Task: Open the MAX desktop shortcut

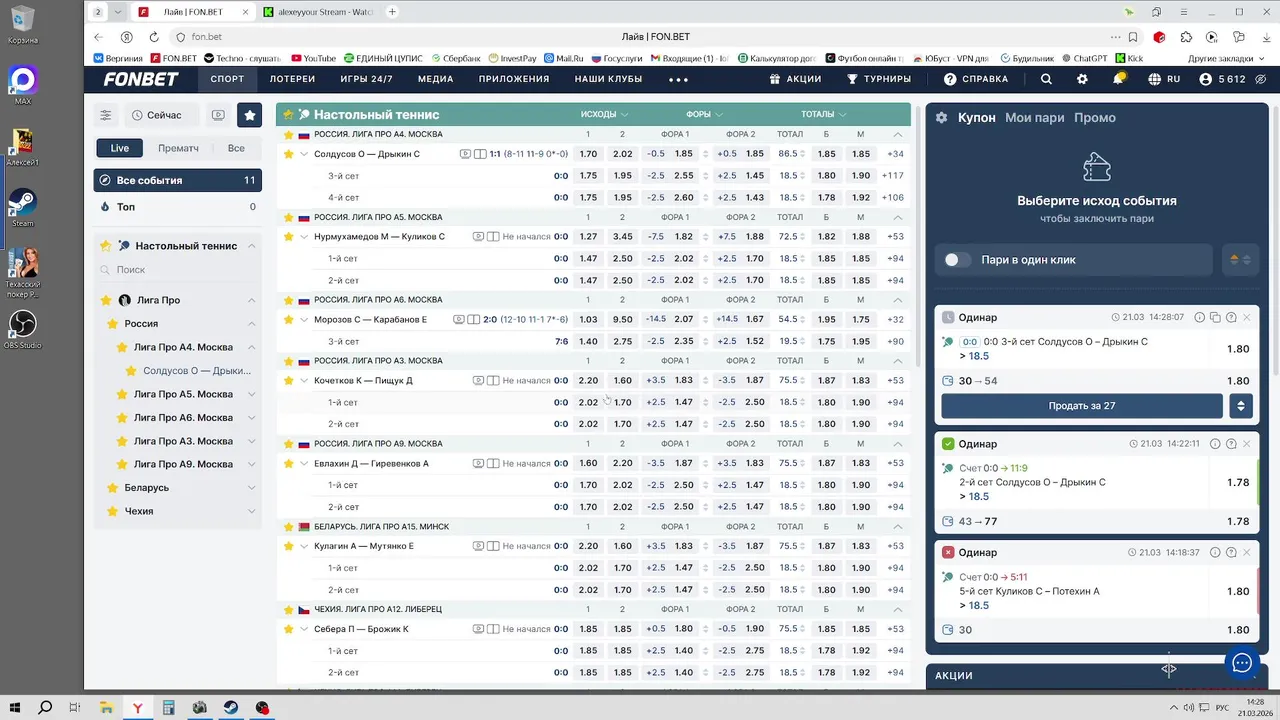Action: [22, 85]
